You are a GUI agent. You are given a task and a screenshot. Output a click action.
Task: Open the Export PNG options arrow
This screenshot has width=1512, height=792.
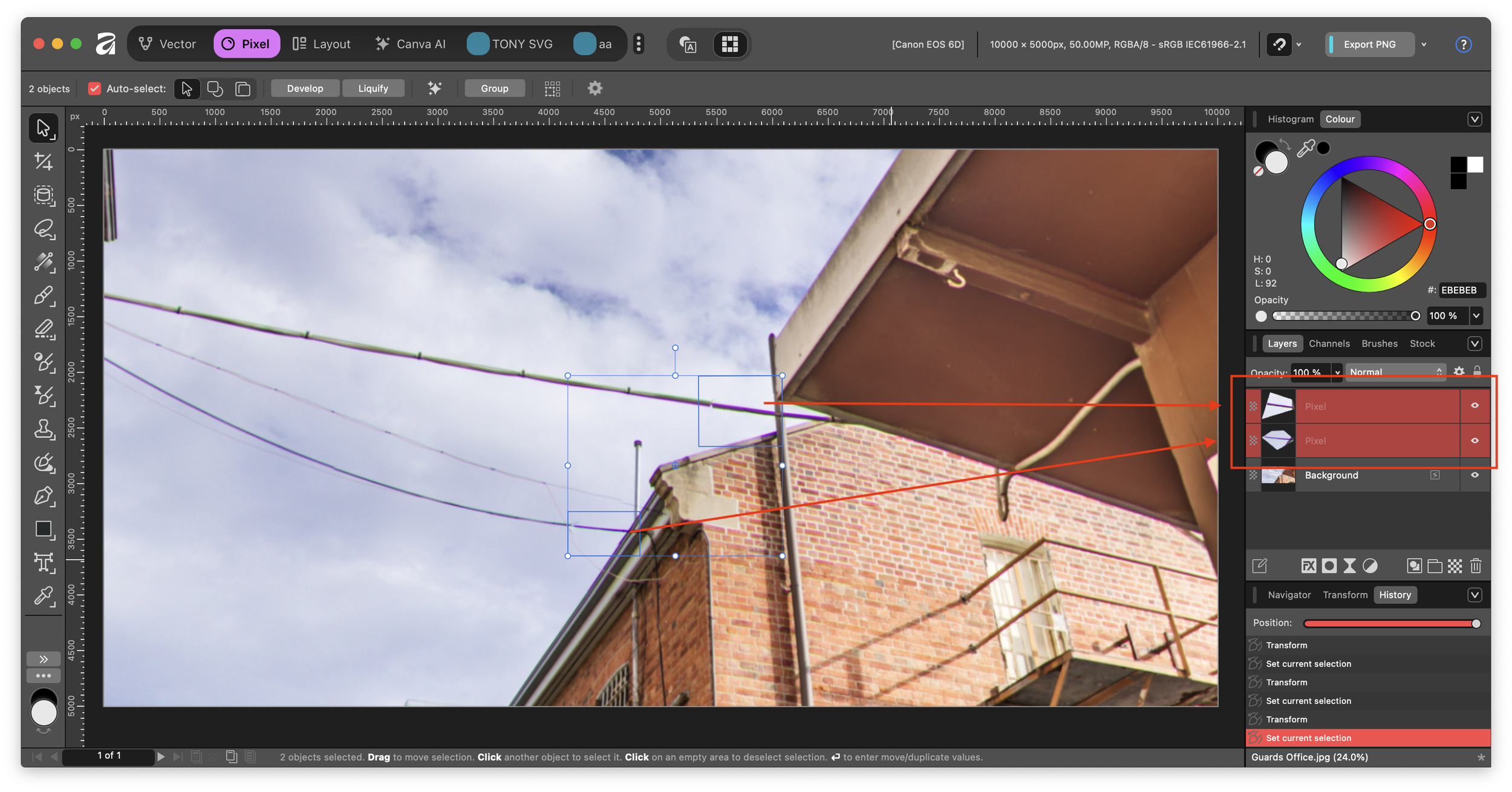[1424, 44]
